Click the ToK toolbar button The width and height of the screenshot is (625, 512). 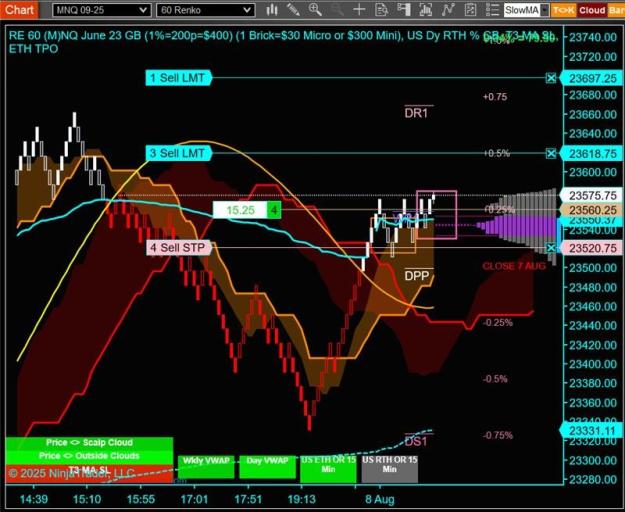[563, 10]
